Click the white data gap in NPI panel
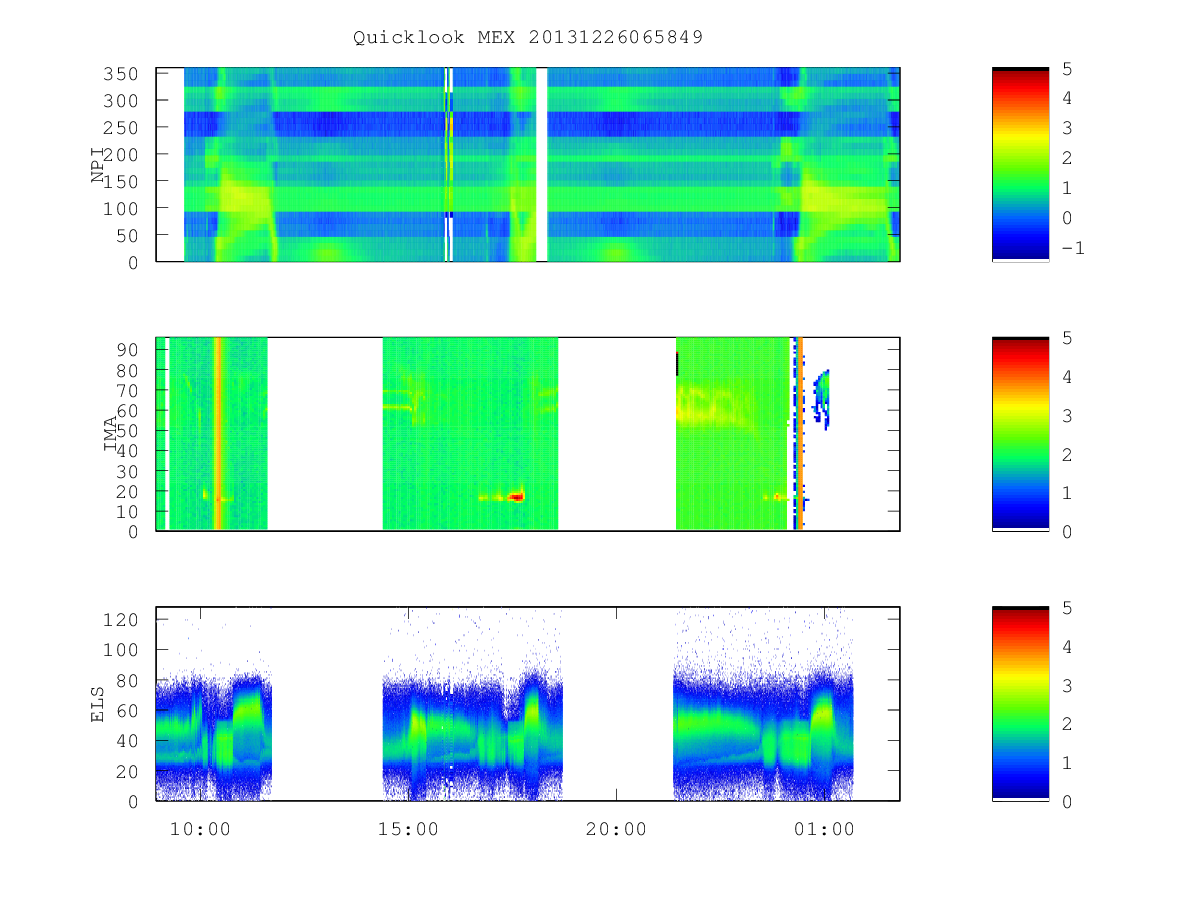 pyautogui.click(x=541, y=165)
